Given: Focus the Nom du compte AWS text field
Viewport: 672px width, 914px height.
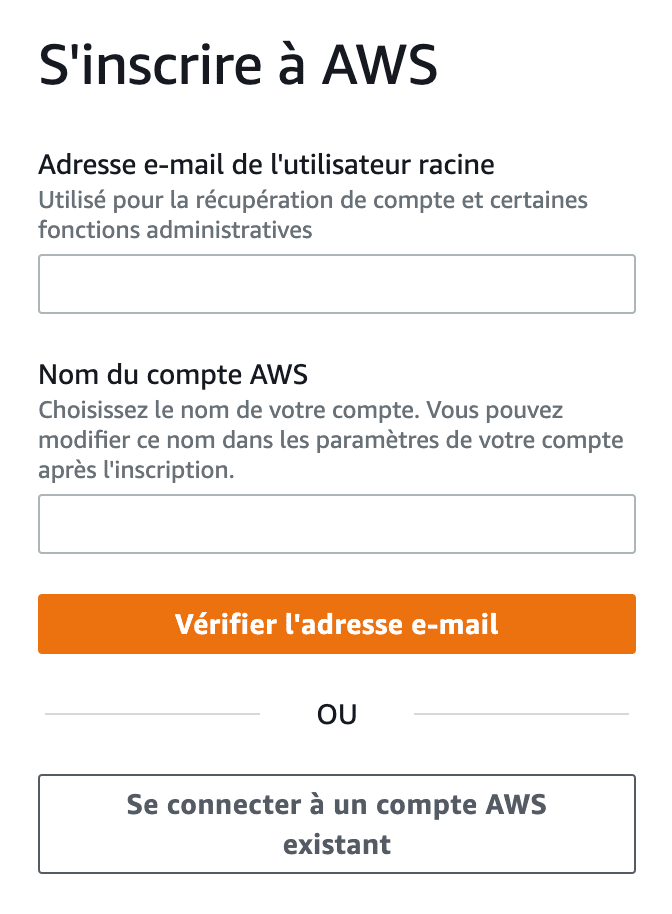Looking at the screenshot, I should [336, 523].
